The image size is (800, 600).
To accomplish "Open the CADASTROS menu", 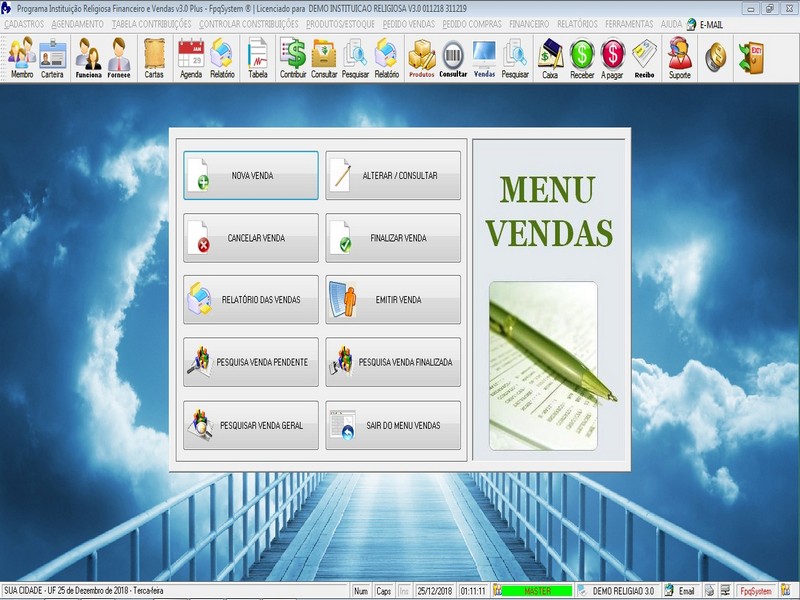I will (24, 24).
